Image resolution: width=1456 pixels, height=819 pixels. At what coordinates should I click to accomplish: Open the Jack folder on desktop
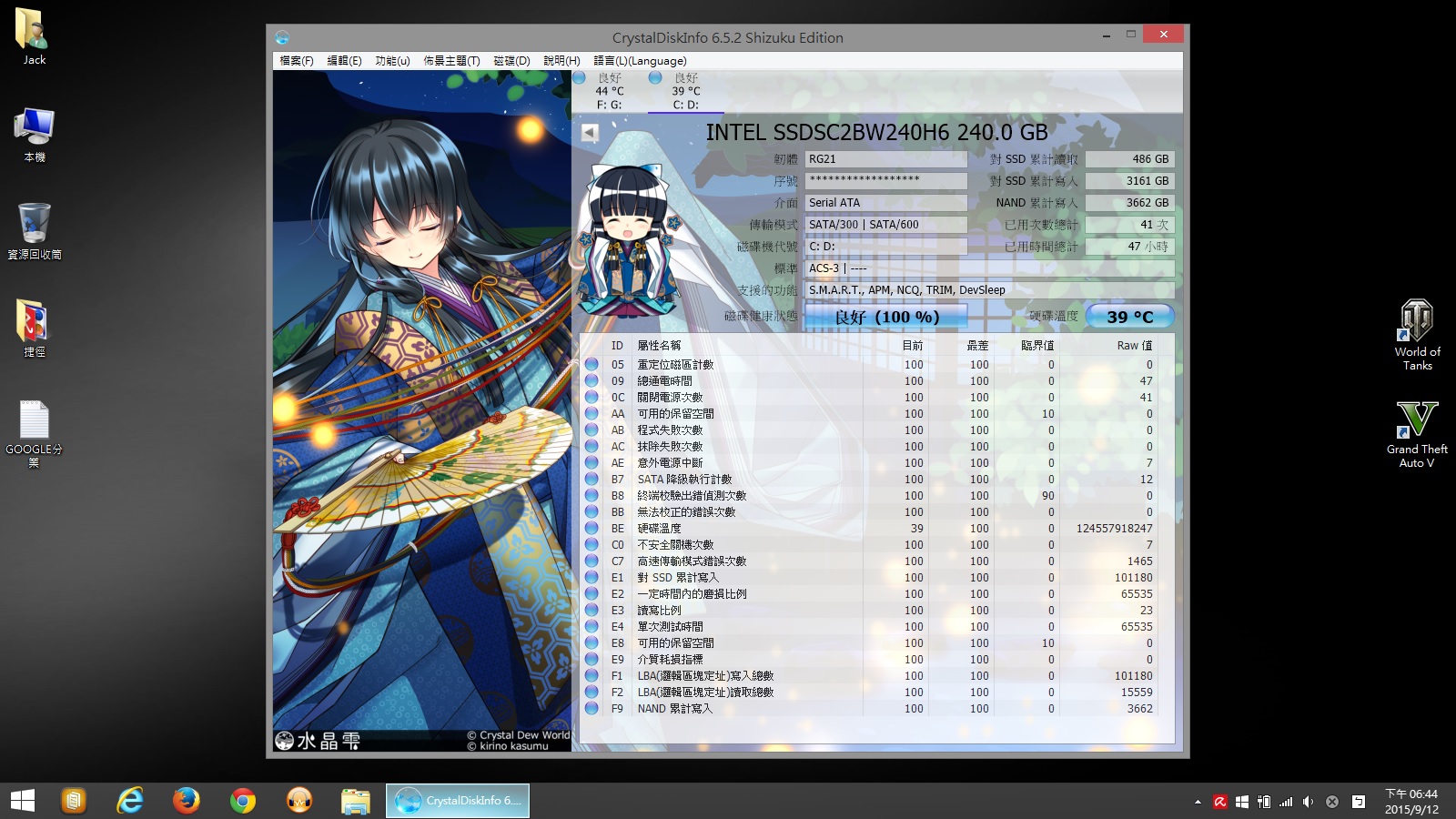[x=34, y=36]
